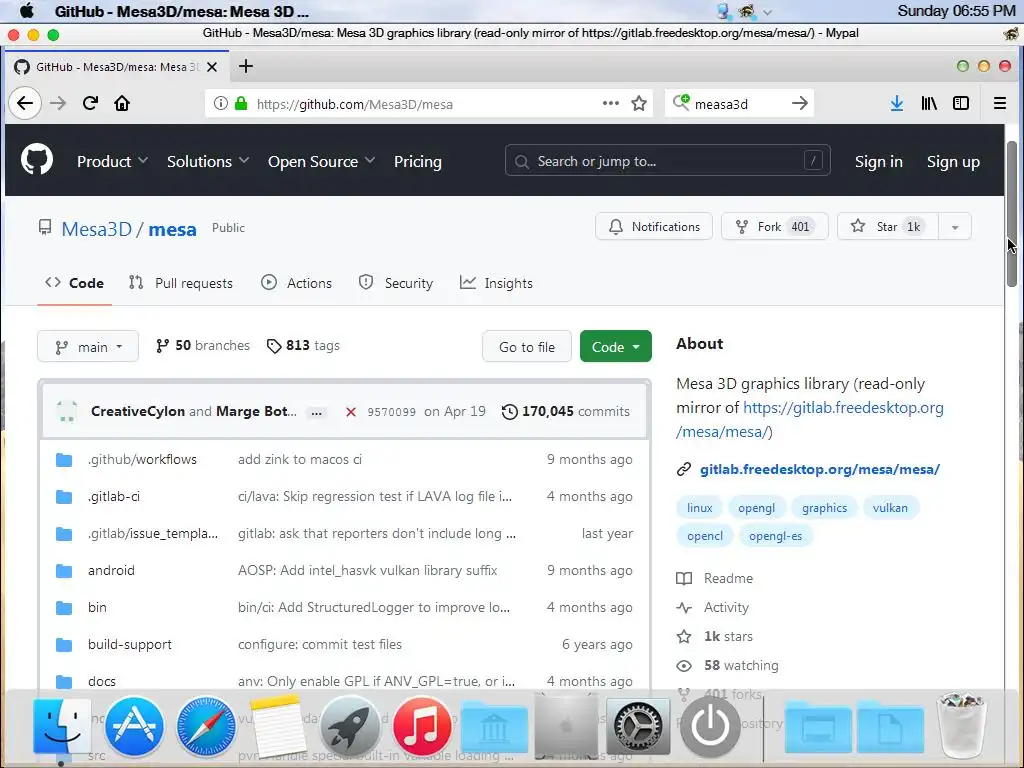
Task: Open System Preferences gear in dock
Action: pos(638,726)
